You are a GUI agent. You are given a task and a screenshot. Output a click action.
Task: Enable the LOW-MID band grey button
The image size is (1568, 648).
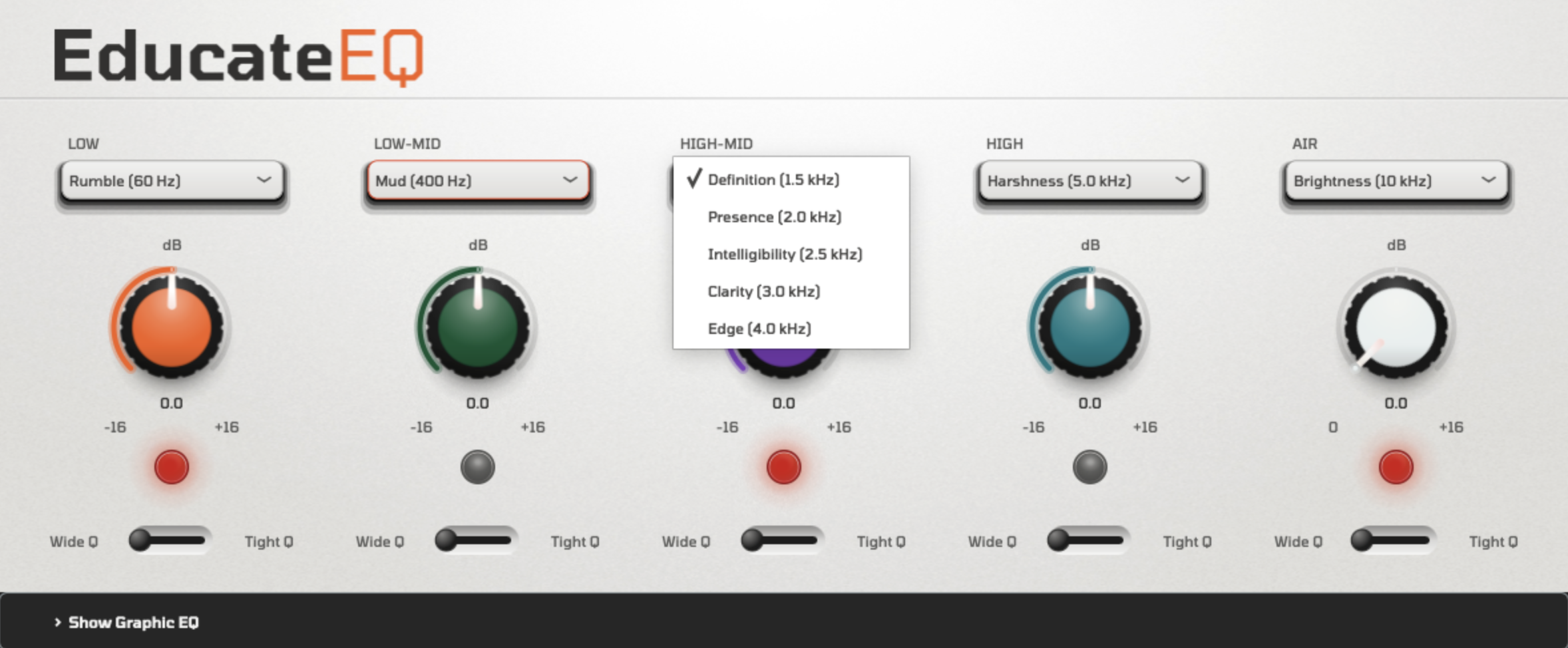(477, 466)
